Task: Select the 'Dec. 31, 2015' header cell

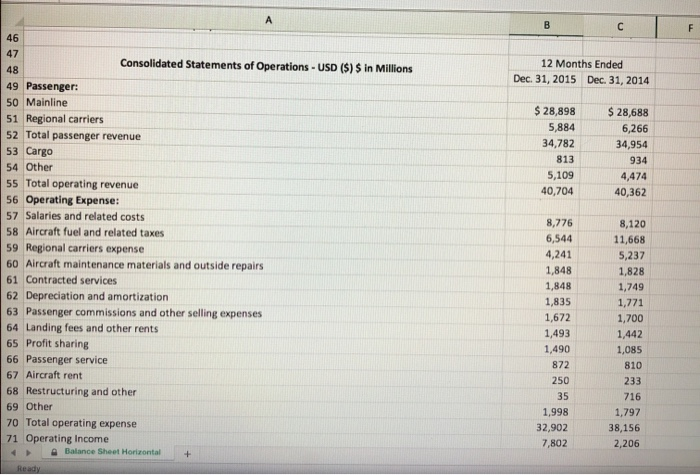Action: pos(545,79)
